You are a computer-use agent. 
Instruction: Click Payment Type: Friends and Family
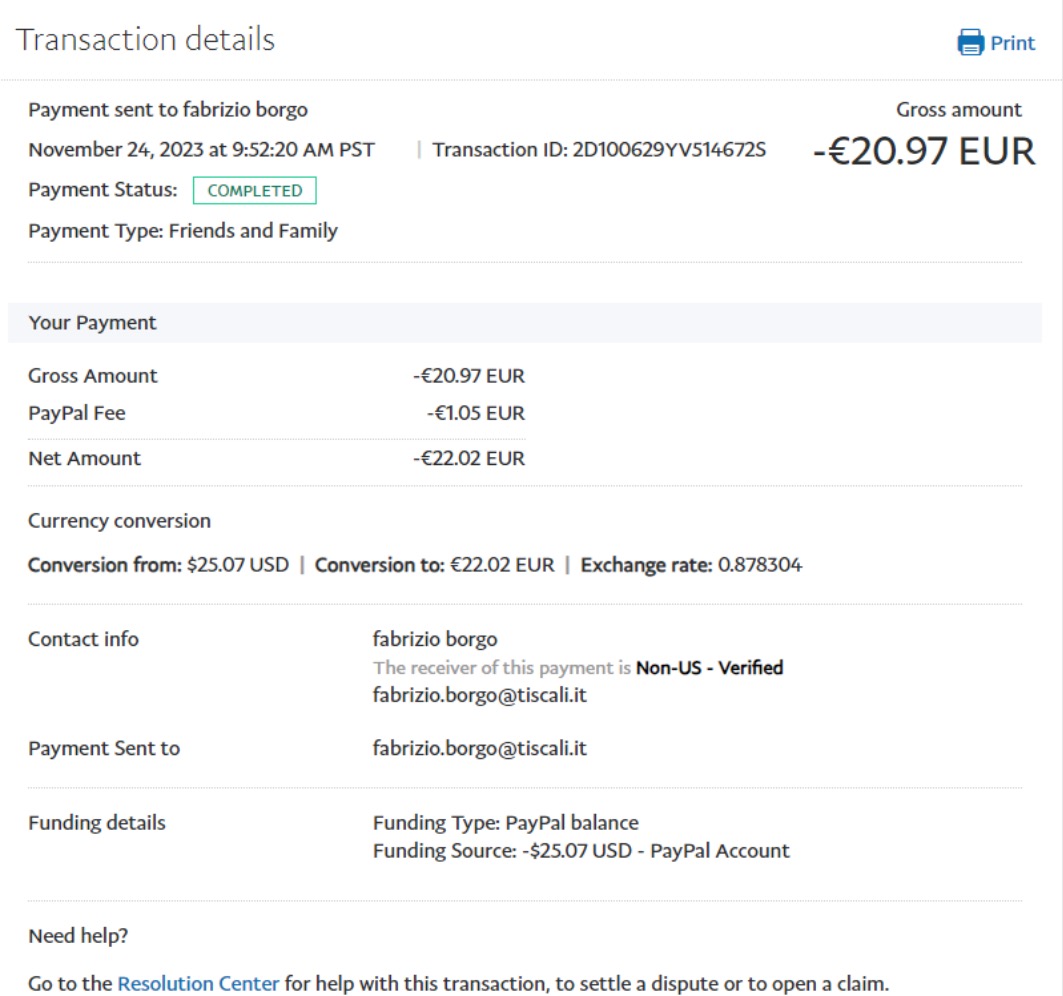click(x=183, y=231)
